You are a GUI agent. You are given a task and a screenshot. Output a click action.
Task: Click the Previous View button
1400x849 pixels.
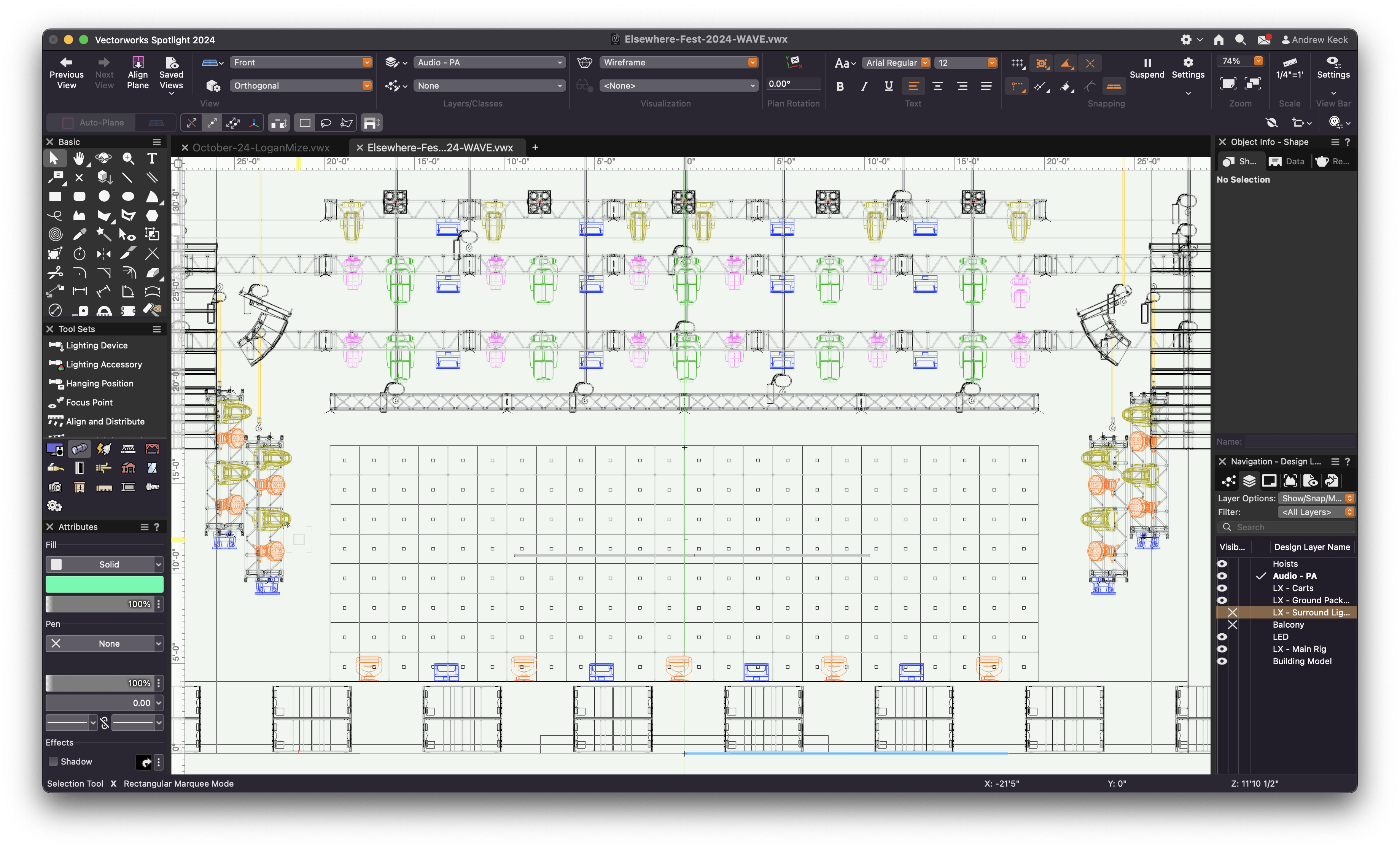(x=67, y=72)
